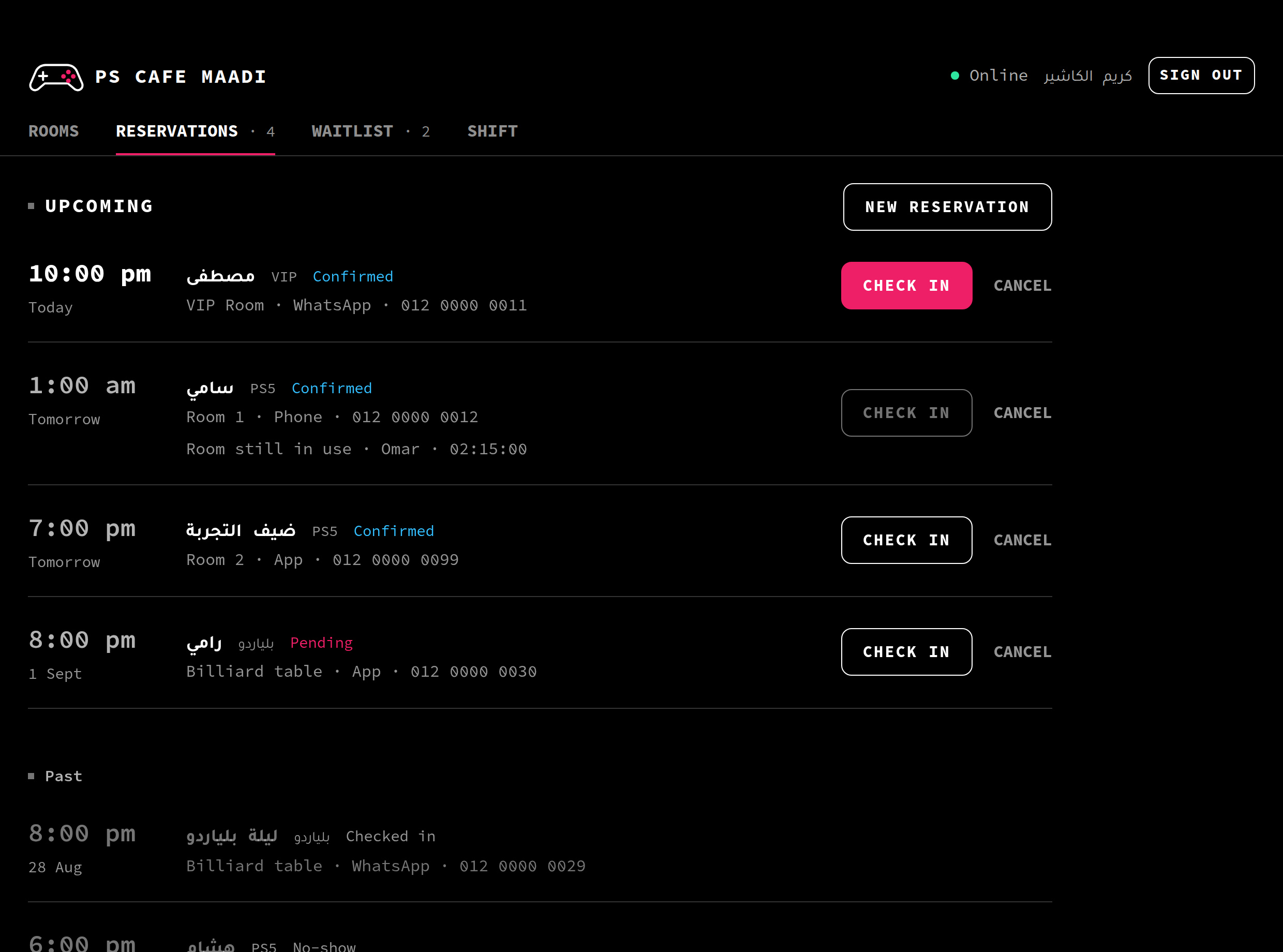Click the Pending status on رامي's reservation
This screenshot has width=1283, height=952.
[321, 643]
